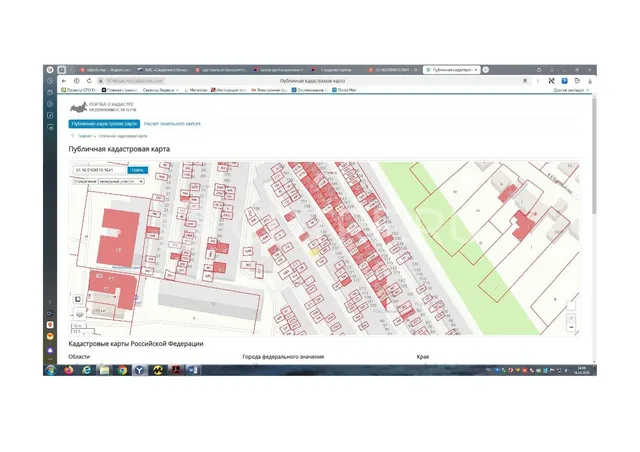Open the downloads arrow icon
Viewport: 640px width, 452px height.
(589, 81)
